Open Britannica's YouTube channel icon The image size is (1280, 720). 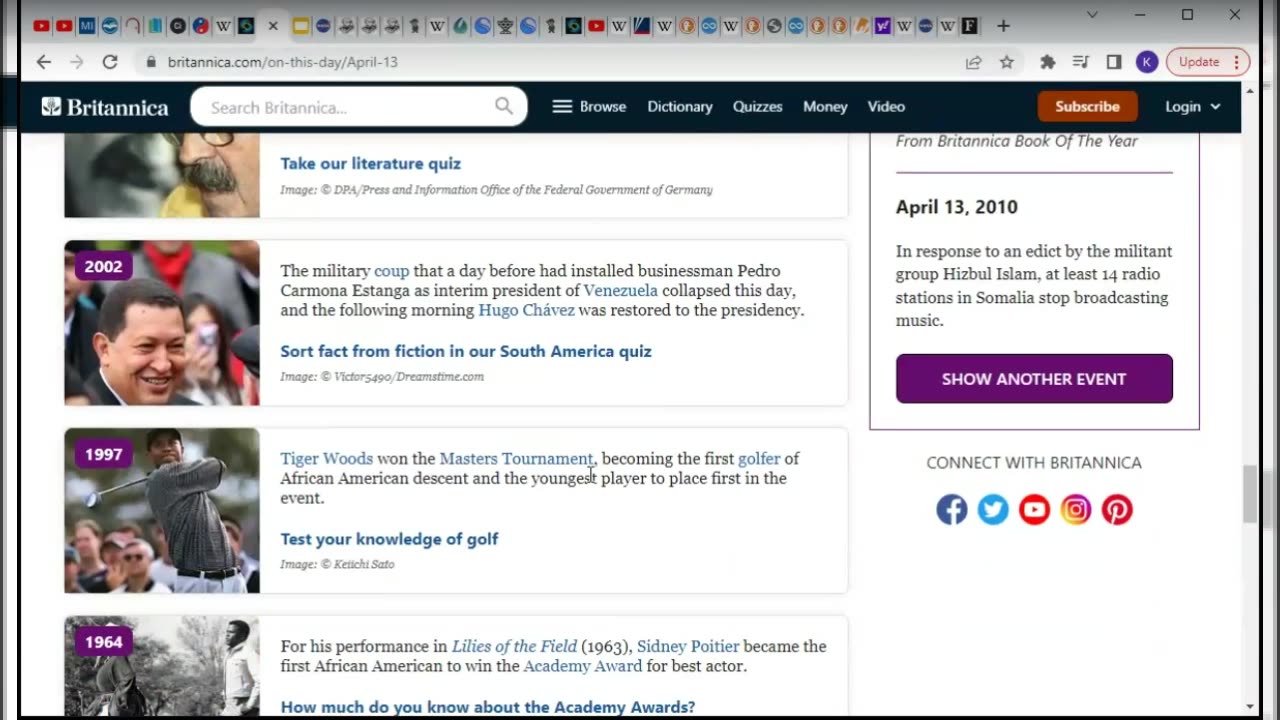tap(1034, 510)
